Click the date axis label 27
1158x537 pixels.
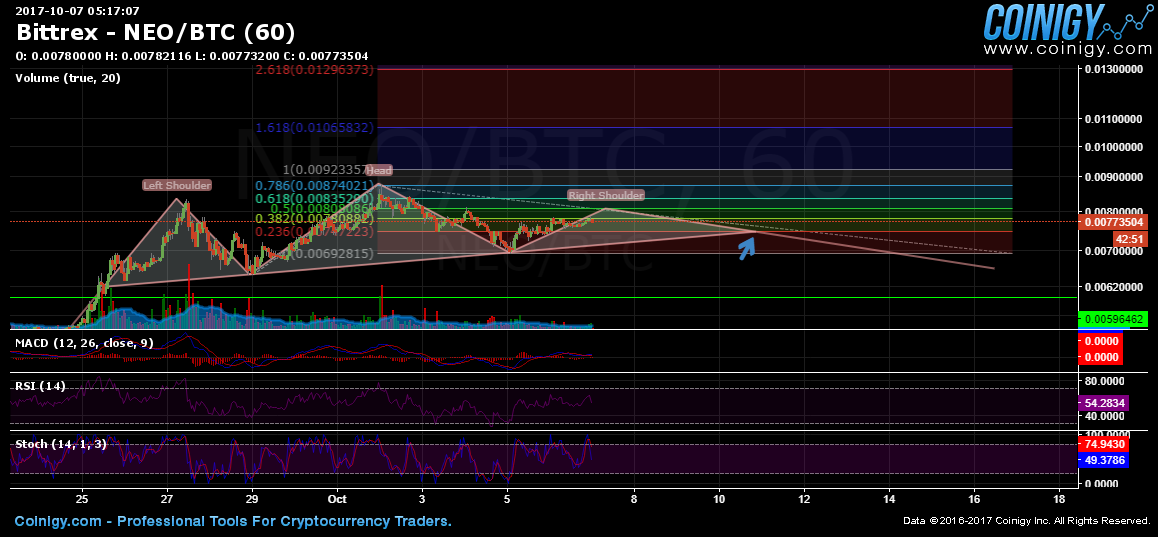pos(167,498)
